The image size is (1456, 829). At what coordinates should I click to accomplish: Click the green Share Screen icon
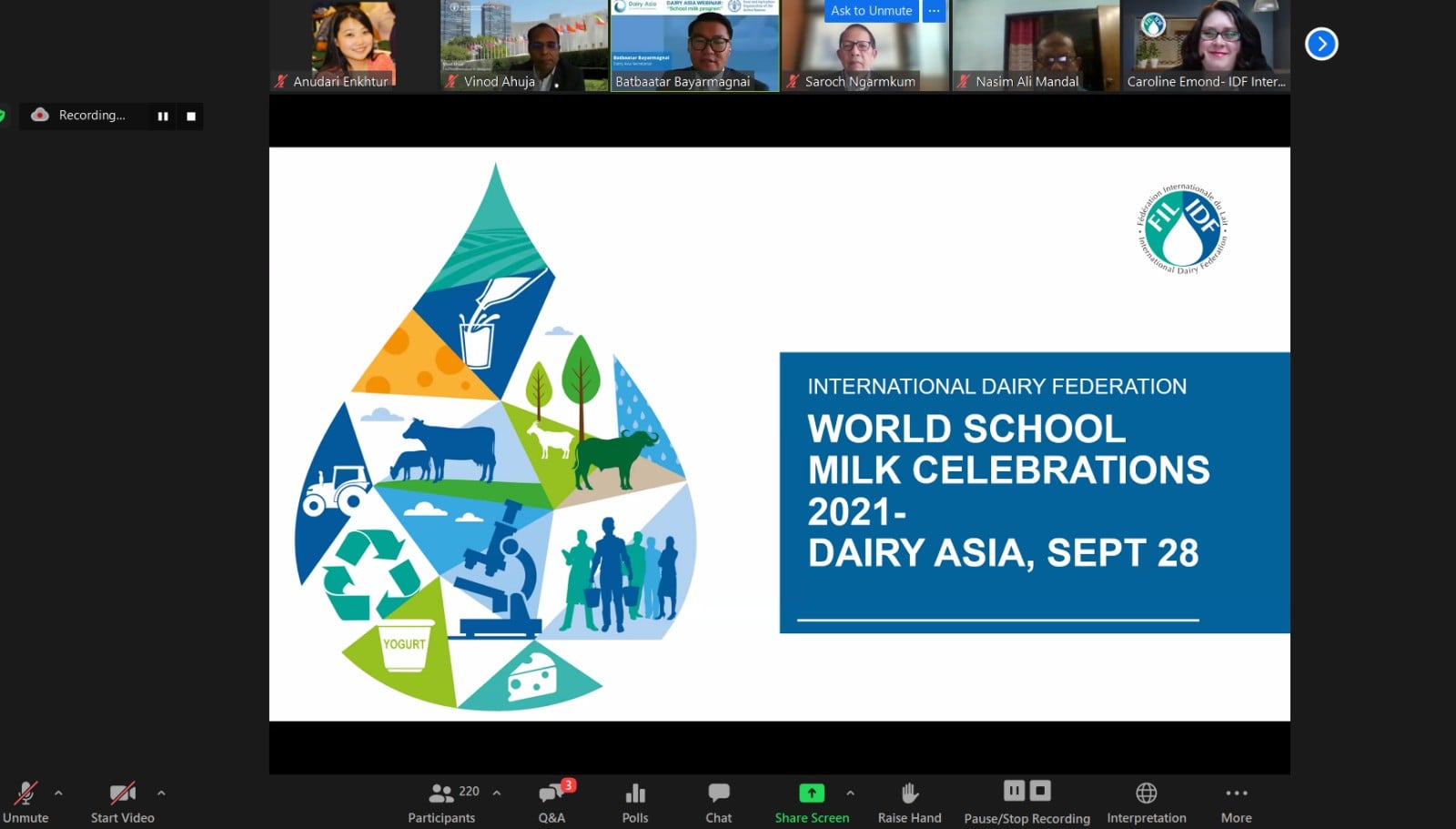[x=811, y=794]
